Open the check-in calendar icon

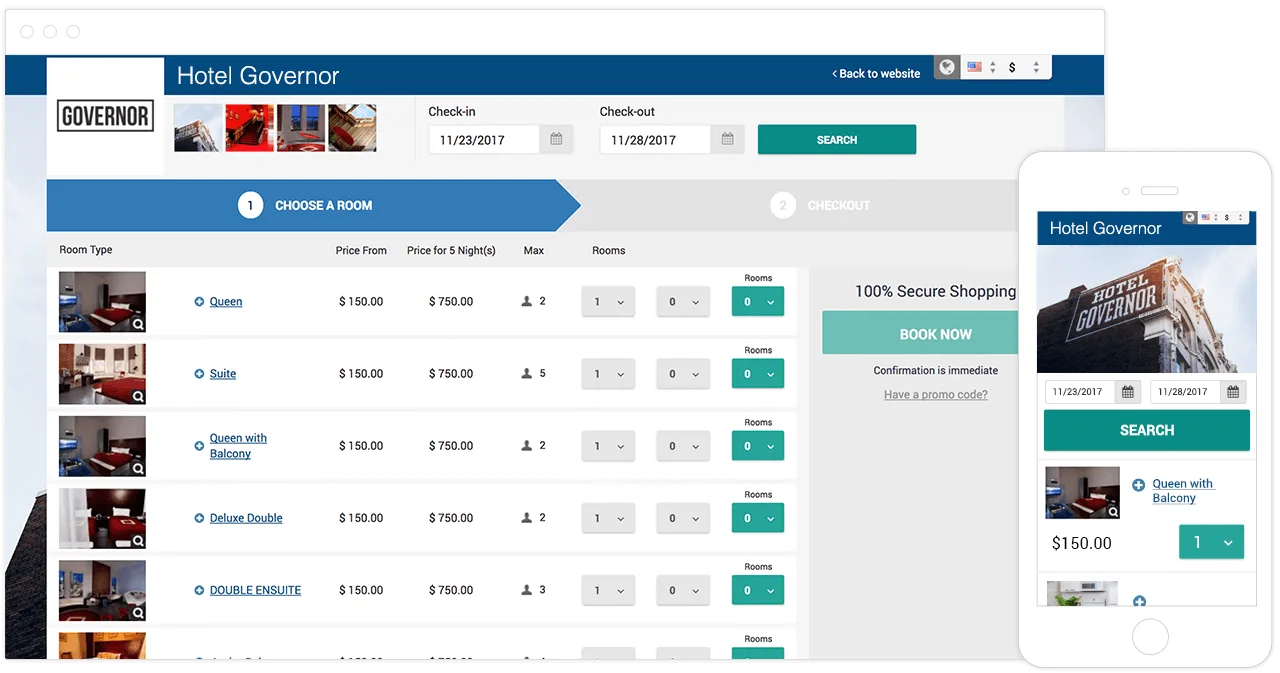556,140
